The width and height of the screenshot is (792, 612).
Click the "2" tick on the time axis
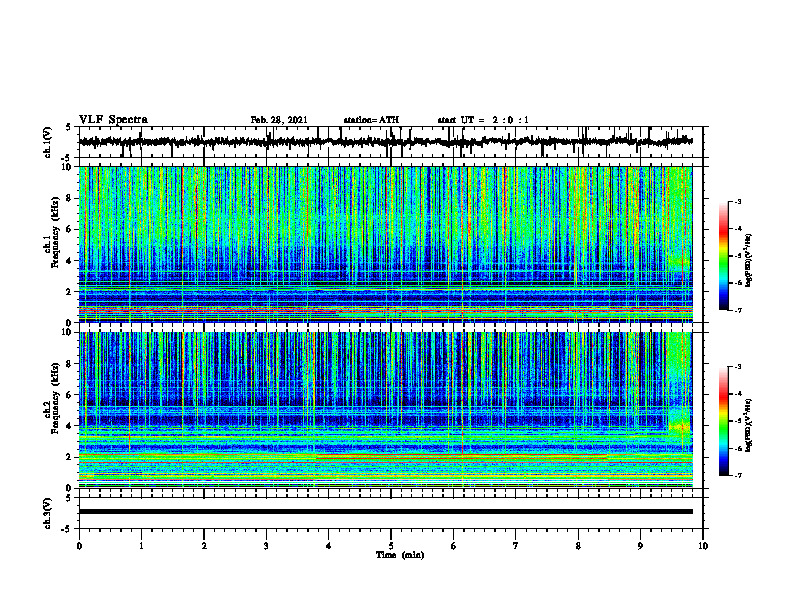point(204,546)
